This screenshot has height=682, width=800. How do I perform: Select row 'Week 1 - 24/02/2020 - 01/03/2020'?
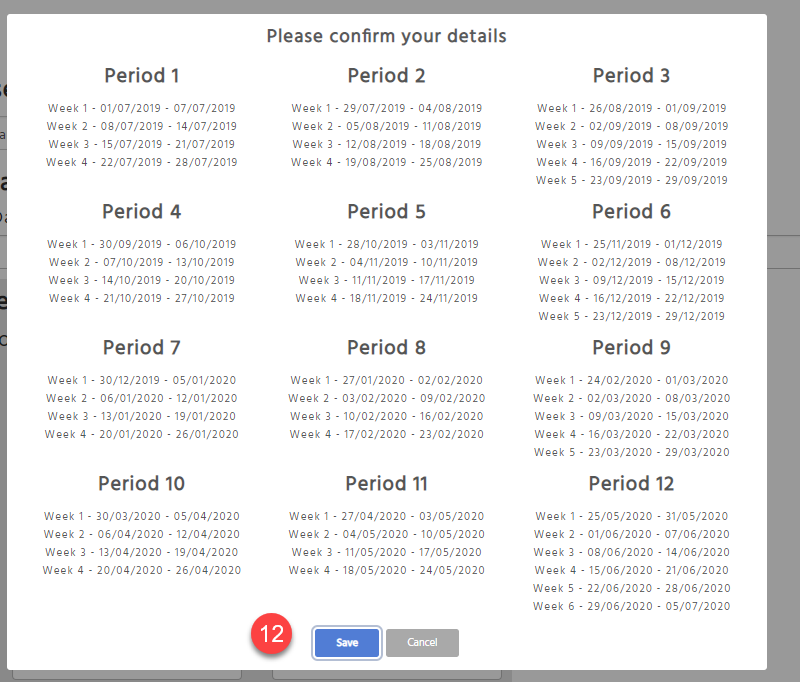point(631,381)
